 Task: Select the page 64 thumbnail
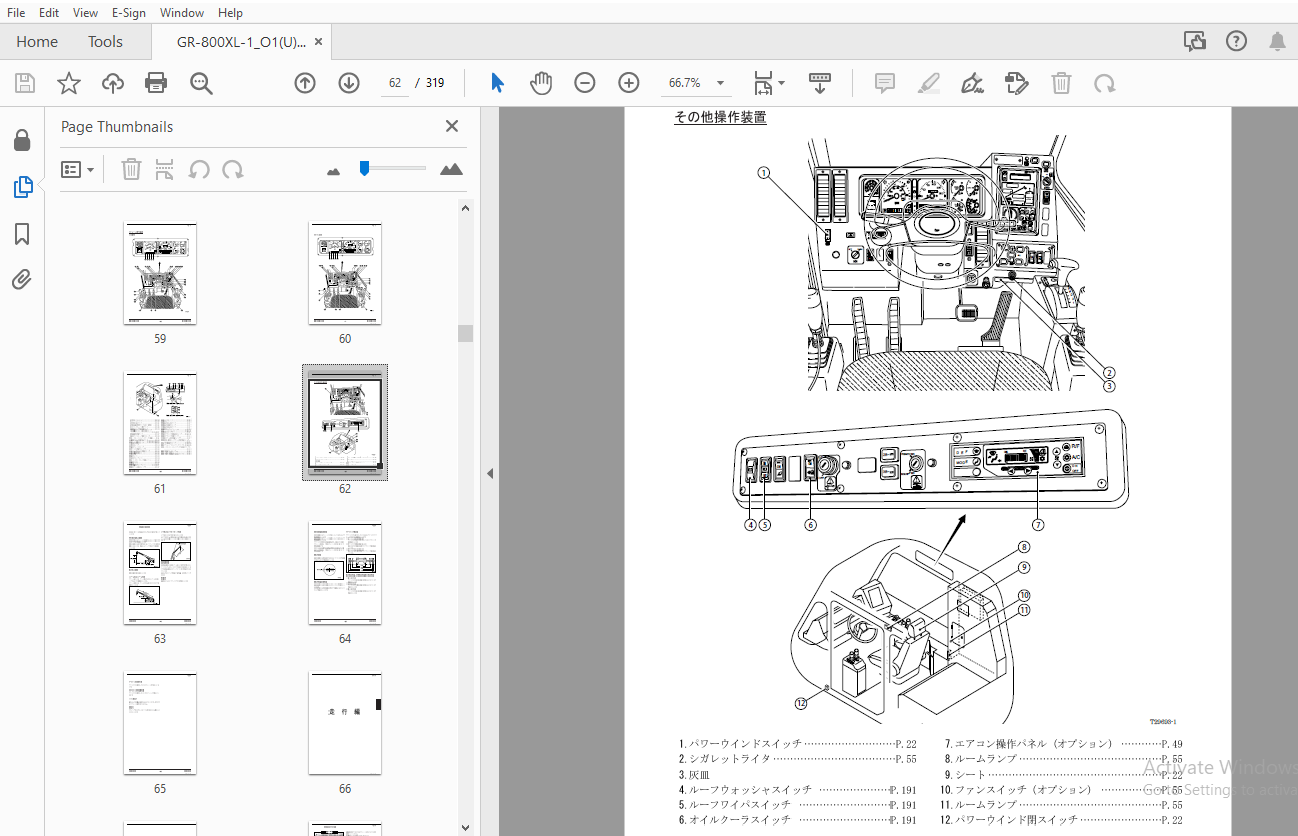point(345,573)
